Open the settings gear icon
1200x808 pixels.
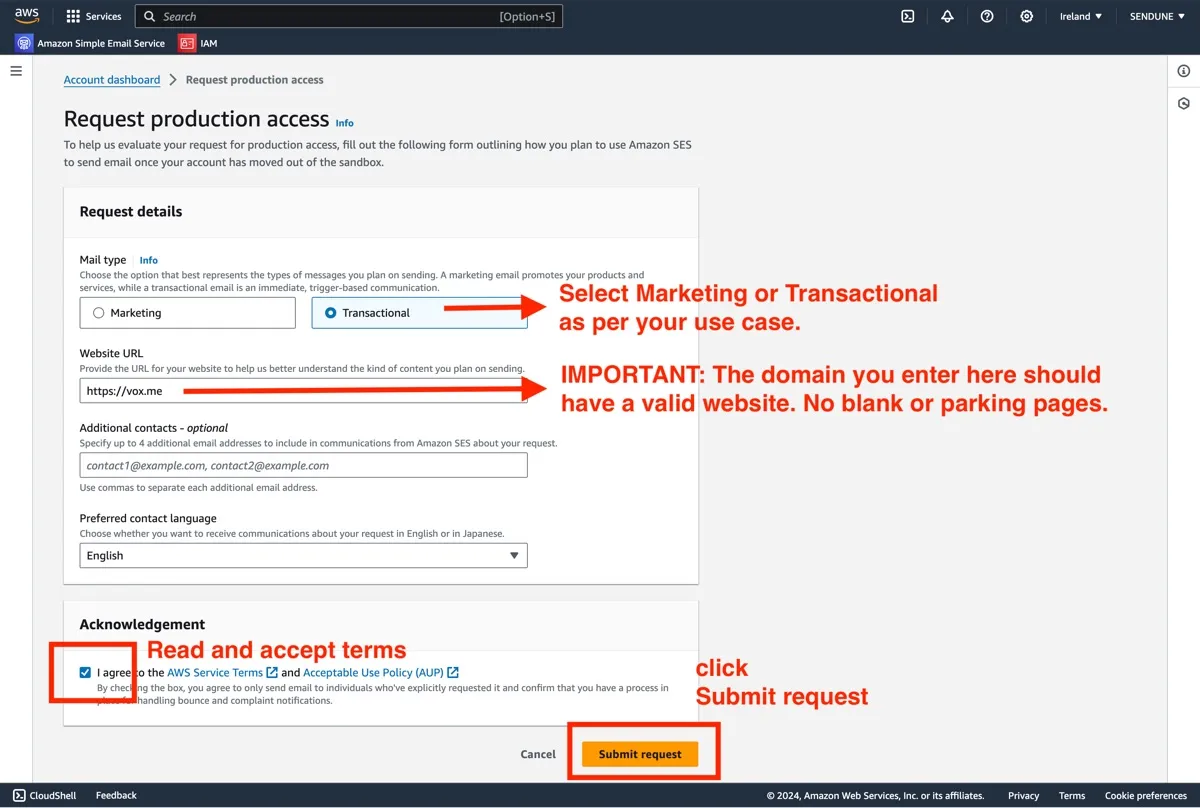point(1027,16)
